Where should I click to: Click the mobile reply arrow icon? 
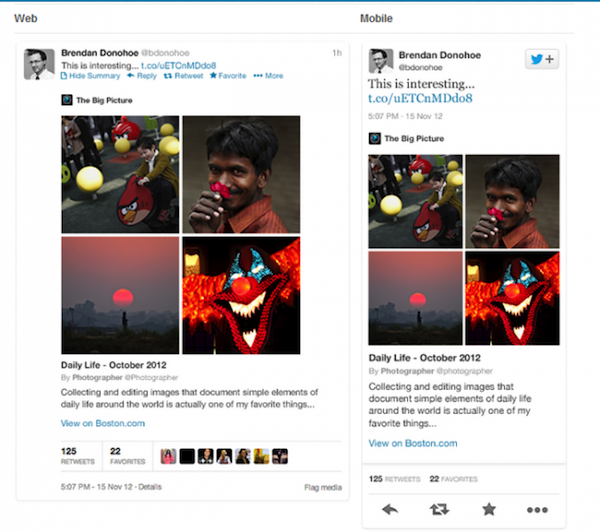point(390,509)
